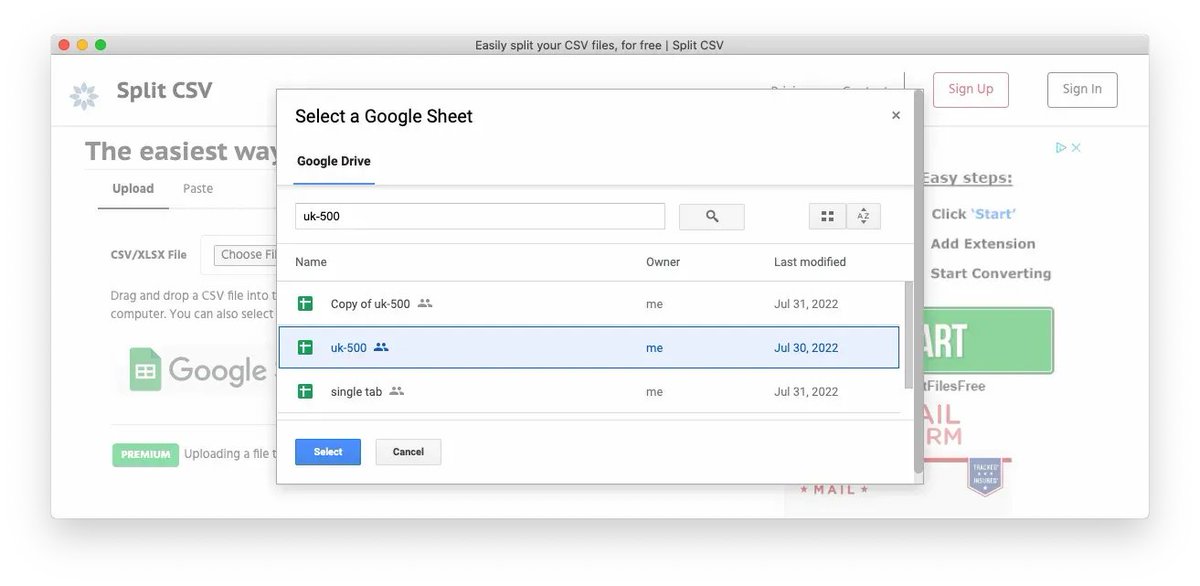This screenshot has width=1200, height=586.
Task: Close the advertisement with its X icon
Action: point(1076,147)
